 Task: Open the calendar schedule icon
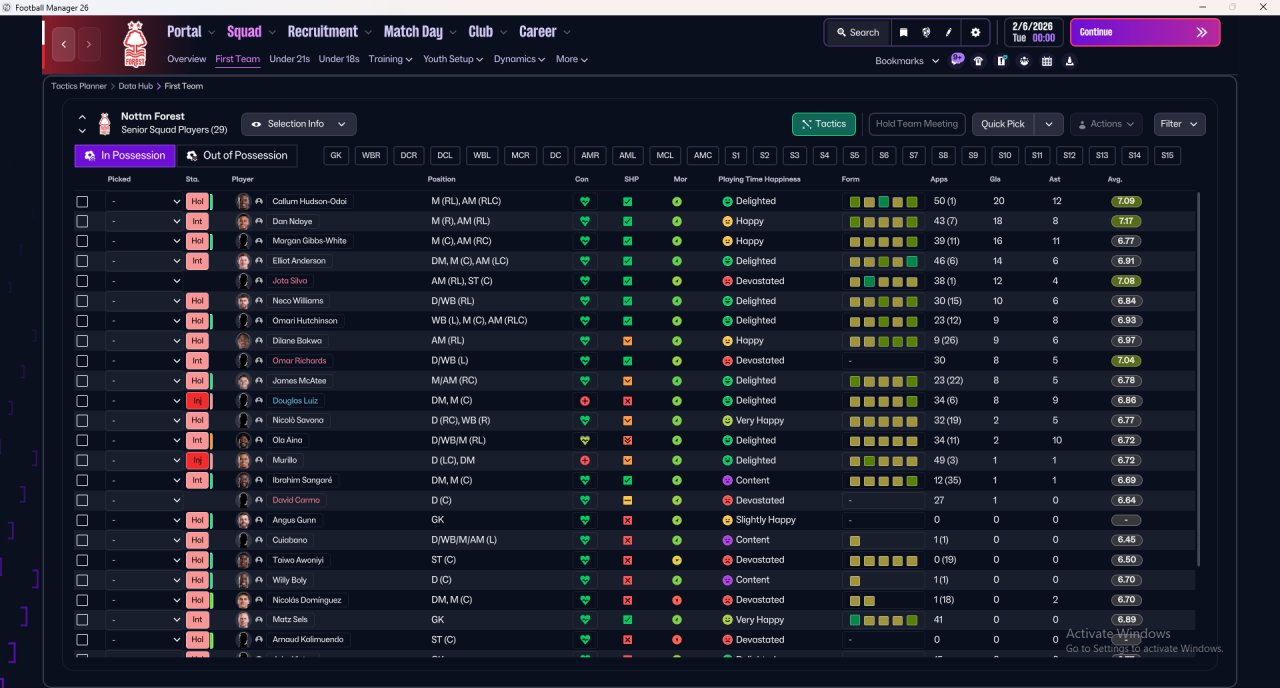click(x=1047, y=61)
